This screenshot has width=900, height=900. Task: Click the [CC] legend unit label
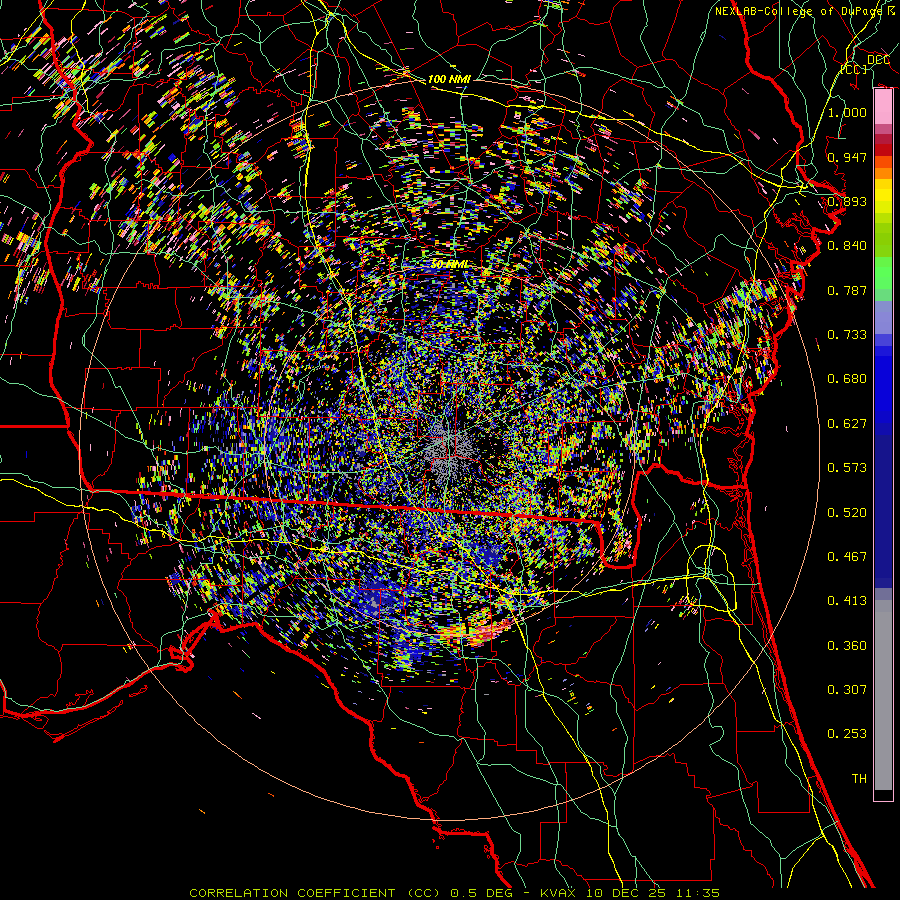(854, 69)
